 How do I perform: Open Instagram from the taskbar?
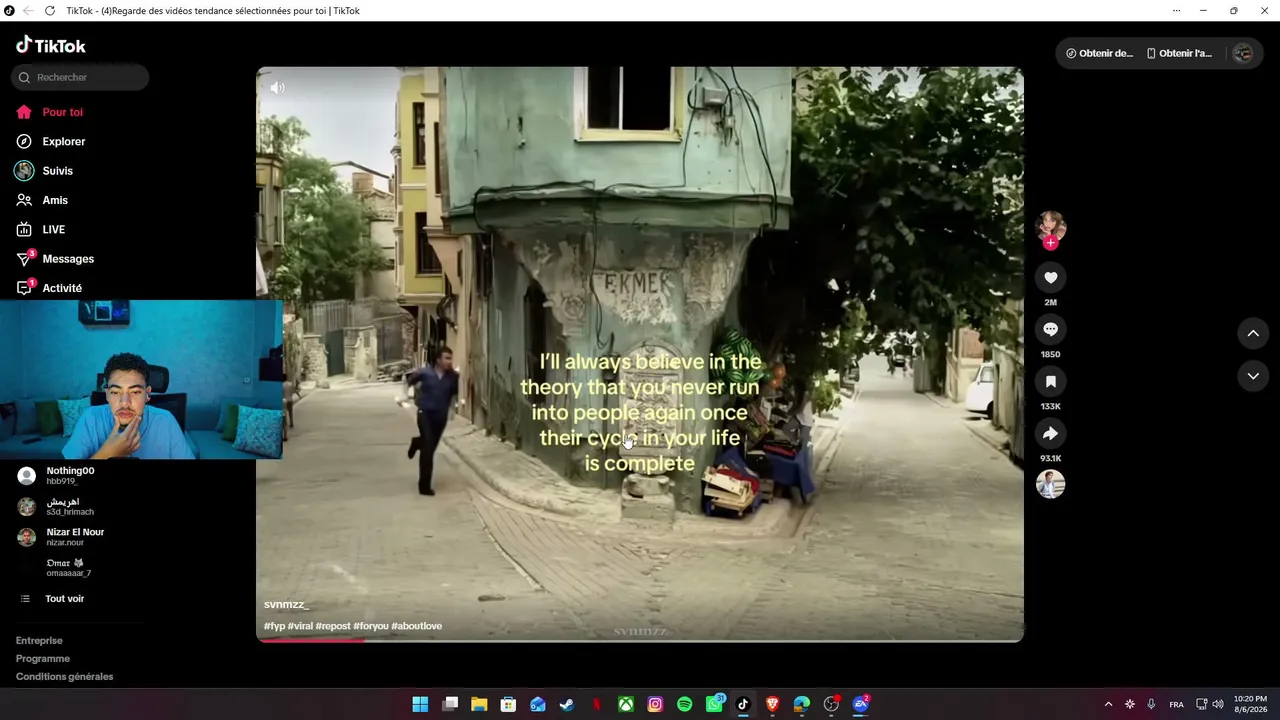(x=655, y=704)
